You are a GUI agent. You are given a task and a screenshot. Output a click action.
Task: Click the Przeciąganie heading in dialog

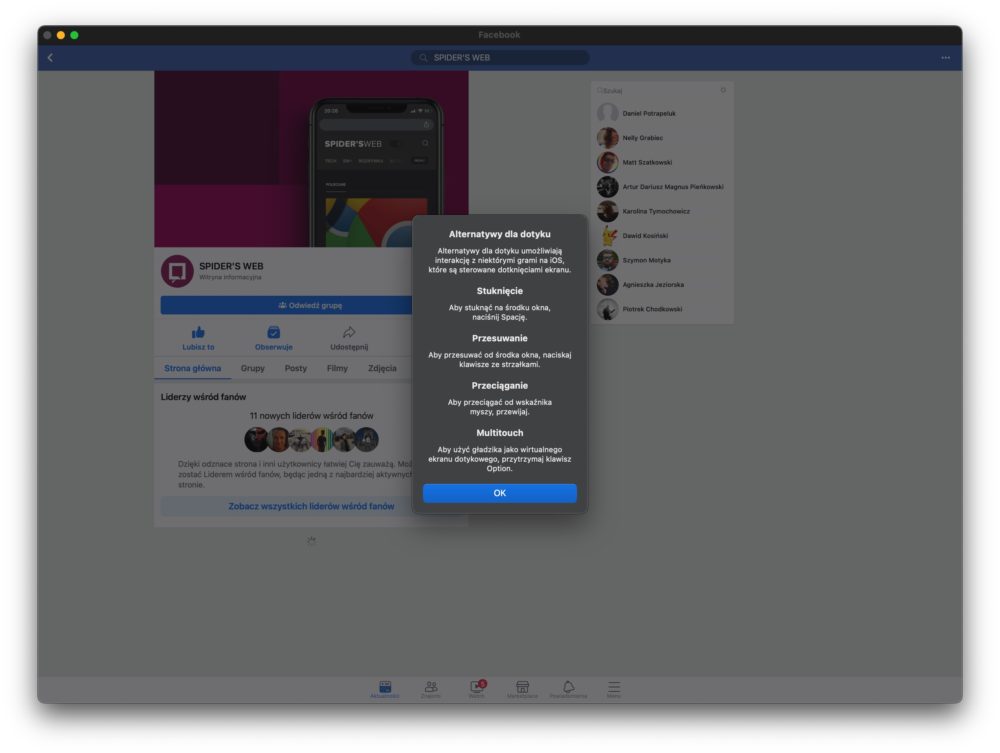pos(499,386)
